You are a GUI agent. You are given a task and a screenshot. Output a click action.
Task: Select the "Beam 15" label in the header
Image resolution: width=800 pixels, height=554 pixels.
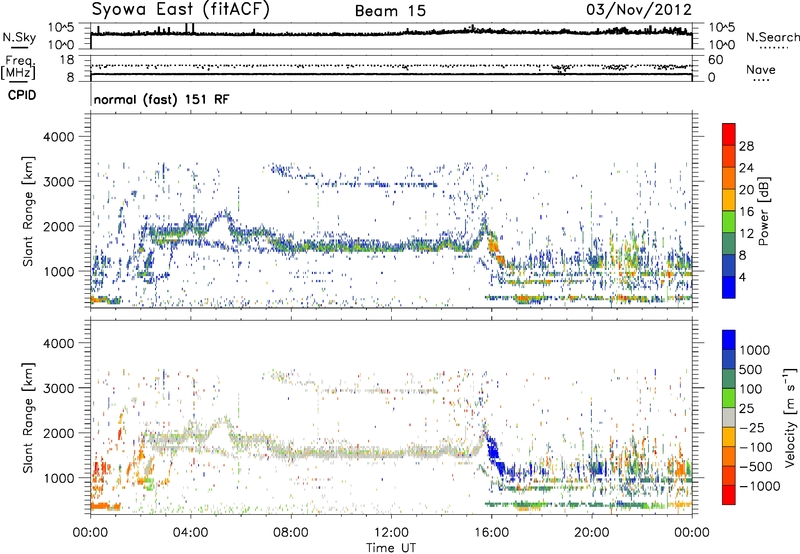390,11
